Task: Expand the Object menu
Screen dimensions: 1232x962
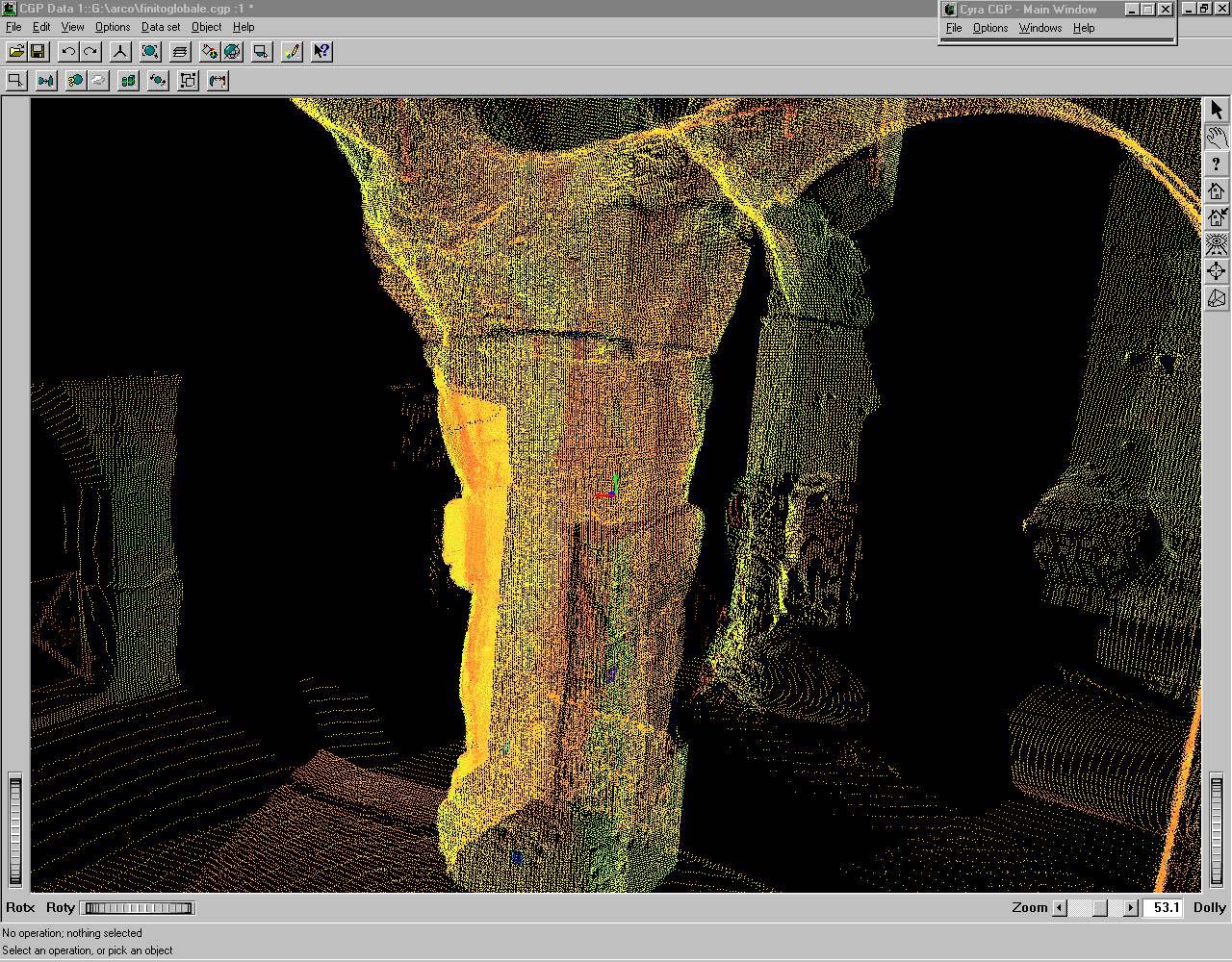Action: click(x=206, y=27)
